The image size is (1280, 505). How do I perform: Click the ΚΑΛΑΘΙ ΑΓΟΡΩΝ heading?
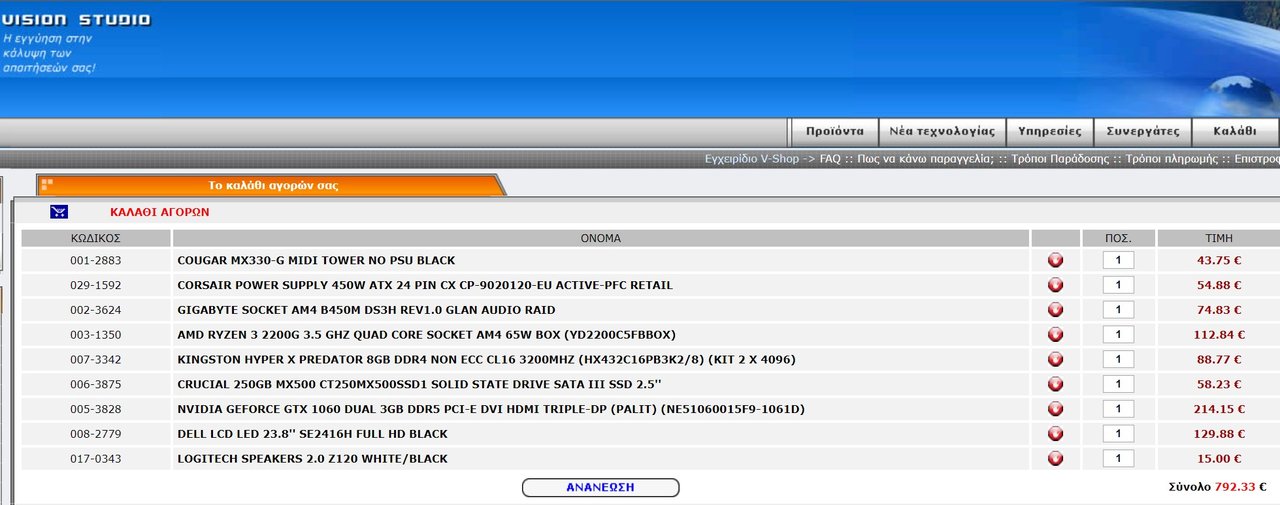(x=159, y=212)
